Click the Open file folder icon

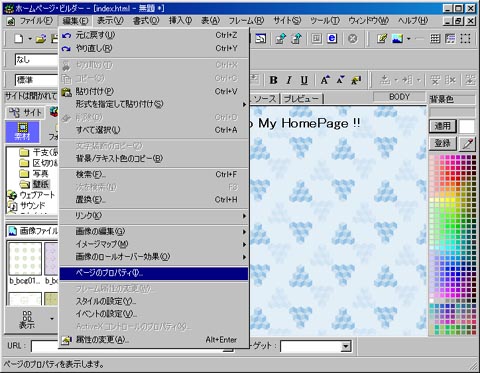pyautogui.click(x=40, y=39)
